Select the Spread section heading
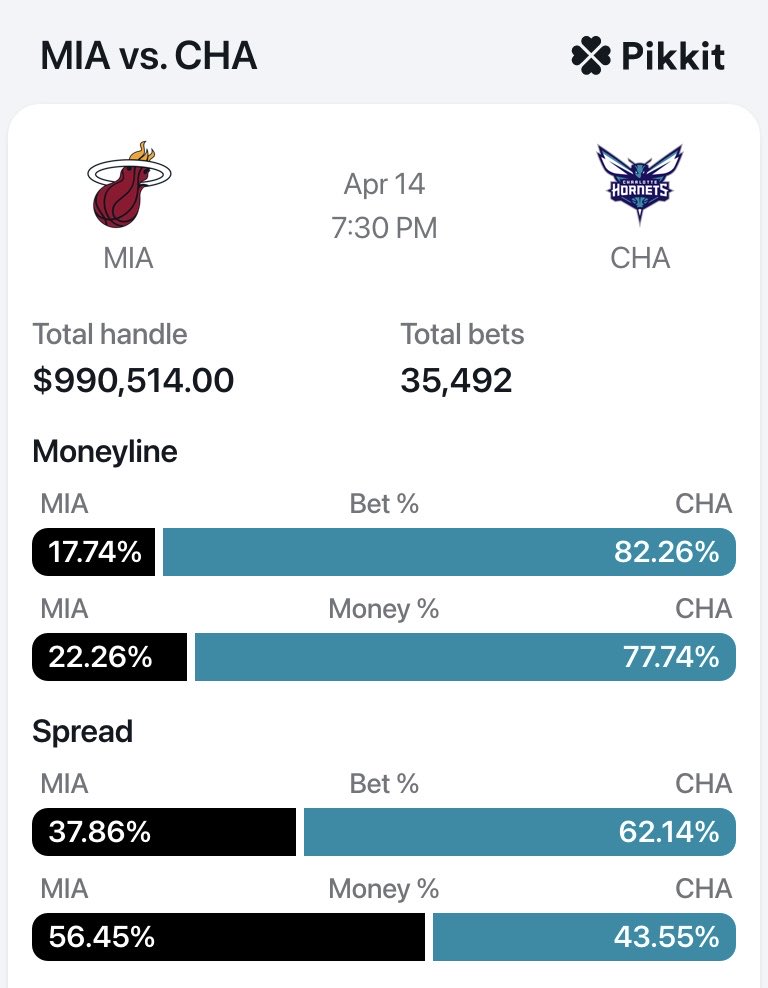 [82, 731]
